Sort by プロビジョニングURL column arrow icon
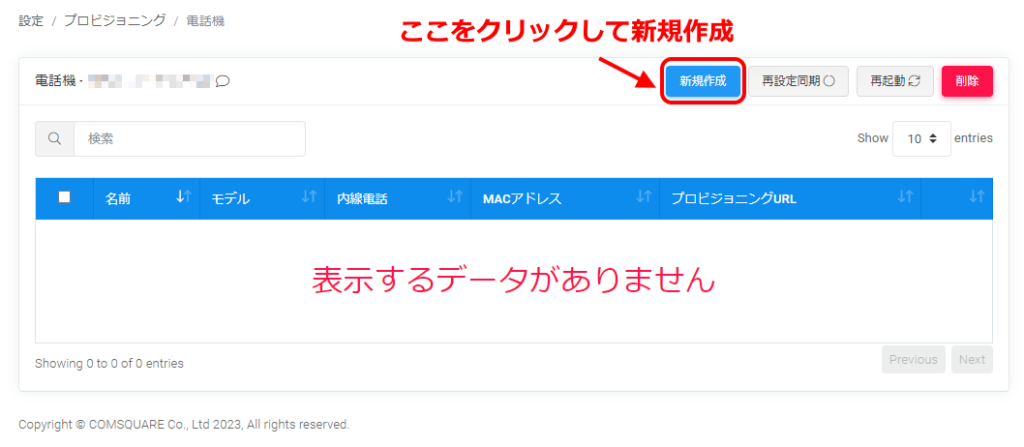The height and width of the screenshot is (447, 1024). point(905,198)
